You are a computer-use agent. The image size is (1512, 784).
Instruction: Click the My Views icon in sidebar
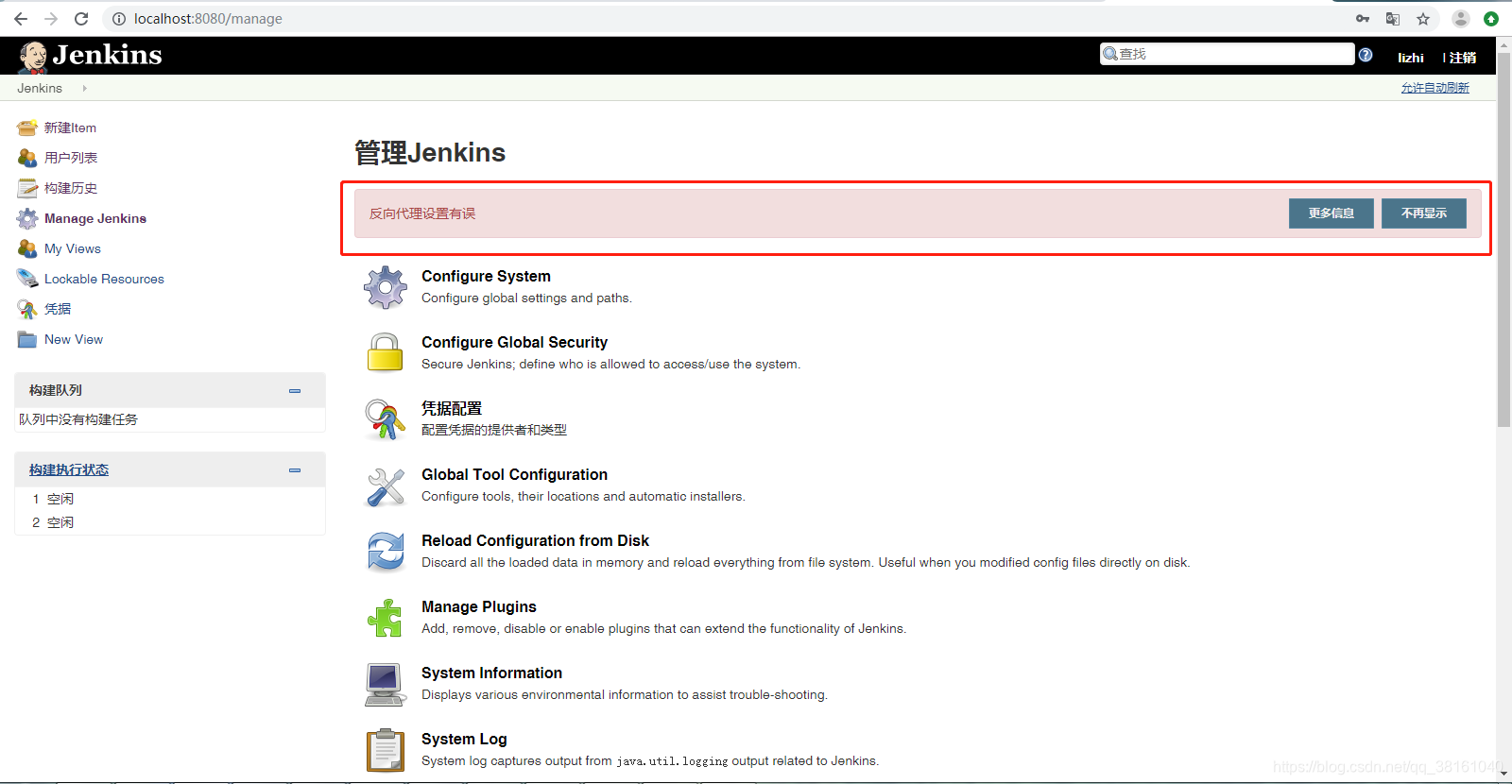click(27, 248)
